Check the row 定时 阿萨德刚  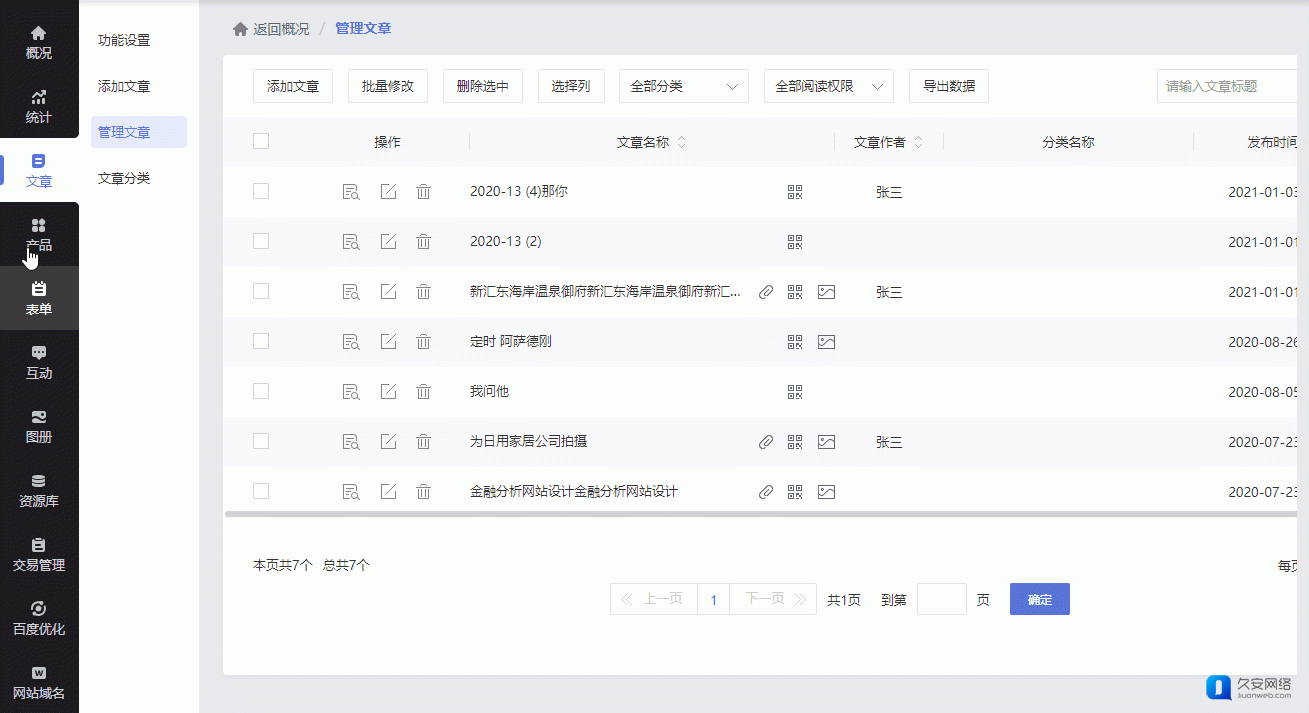coord(261,341)
